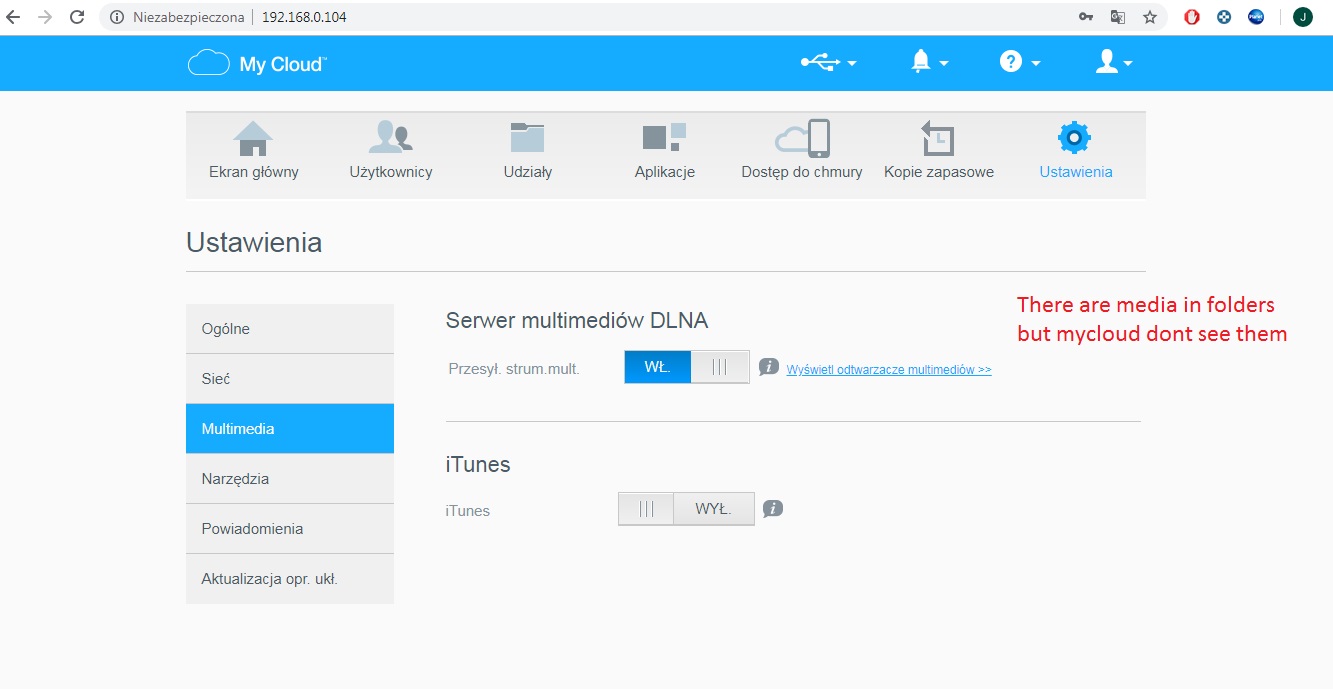The width and height of the screenshot is (1333, 689).
Task: Toggle the WŁ. DLNA media server switch
Action: tap(656, 366)
